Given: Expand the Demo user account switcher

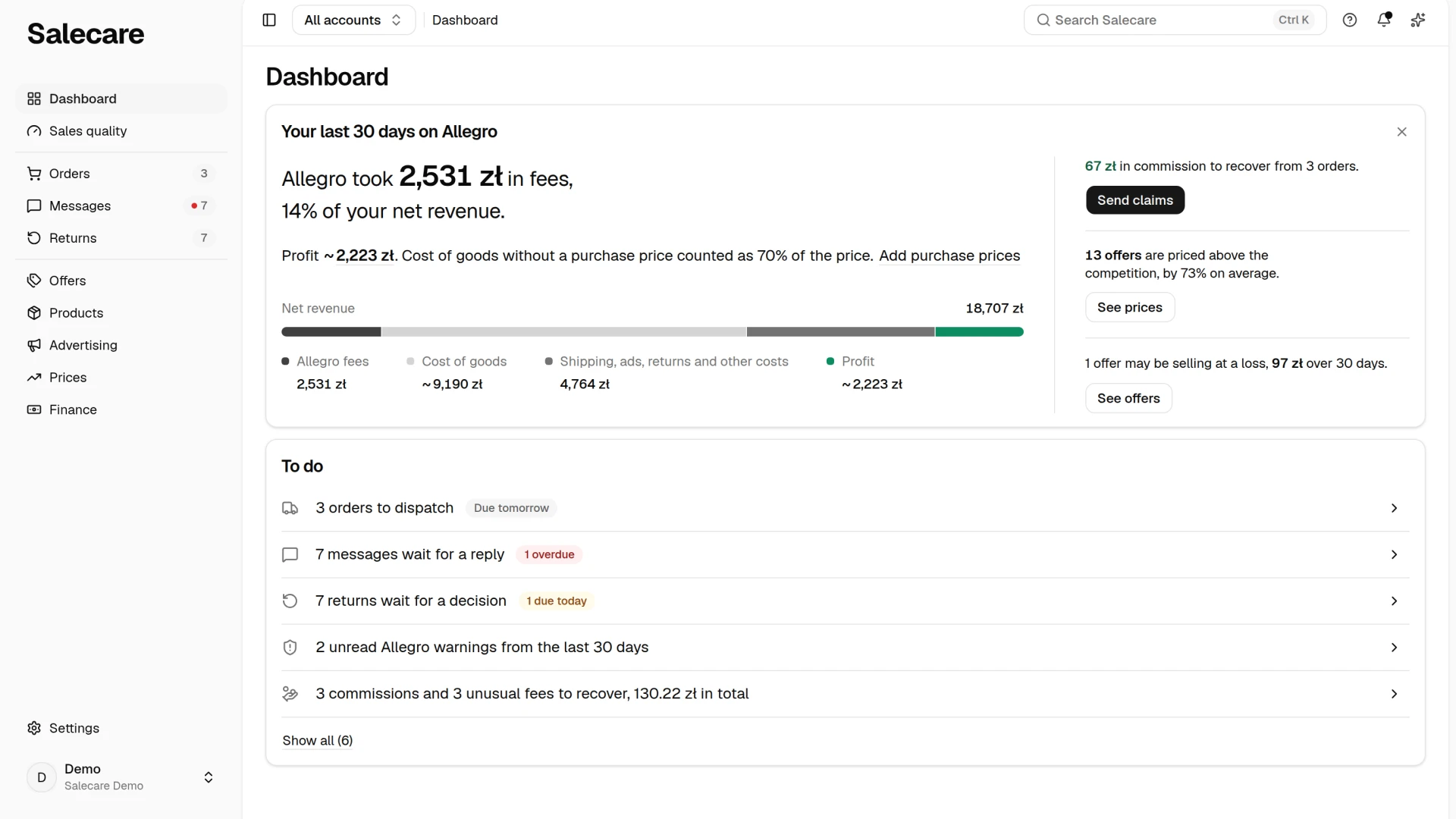Looking at the screenshot, I should coord(121,777).
